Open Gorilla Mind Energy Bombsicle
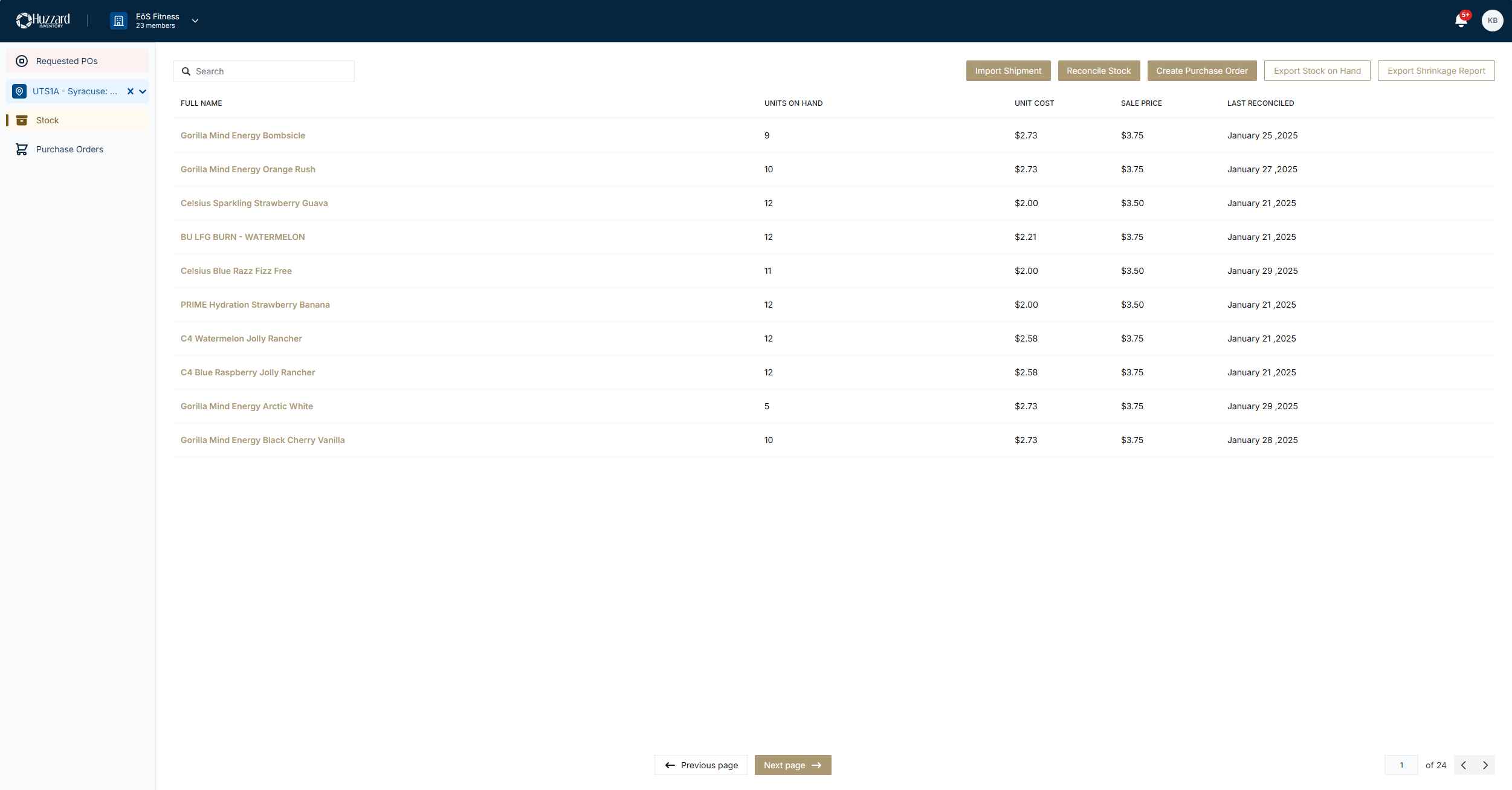Screen dimensions: 1512x790 tap(242, 135)
